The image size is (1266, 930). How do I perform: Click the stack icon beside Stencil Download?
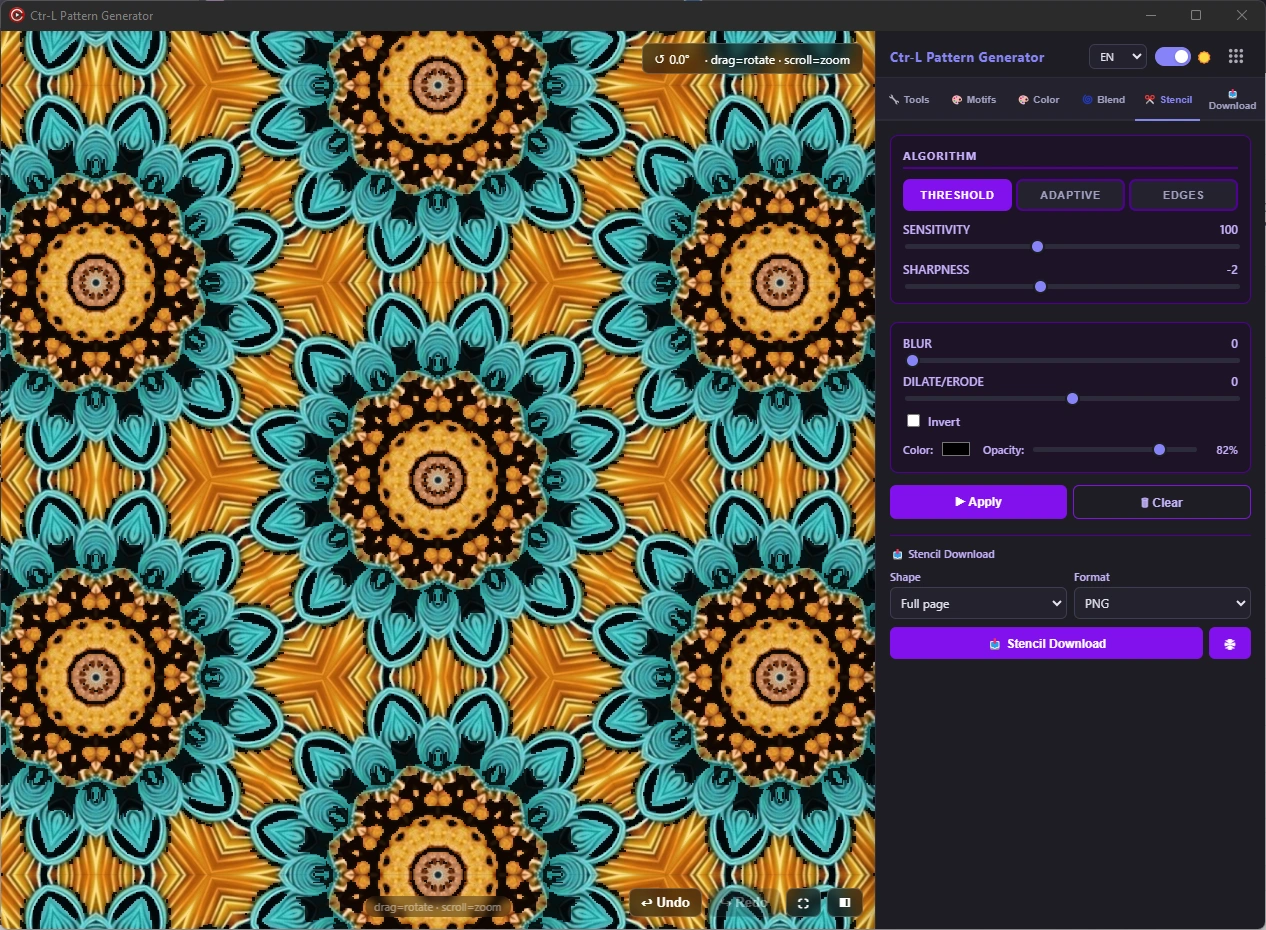pos(1230,644)
